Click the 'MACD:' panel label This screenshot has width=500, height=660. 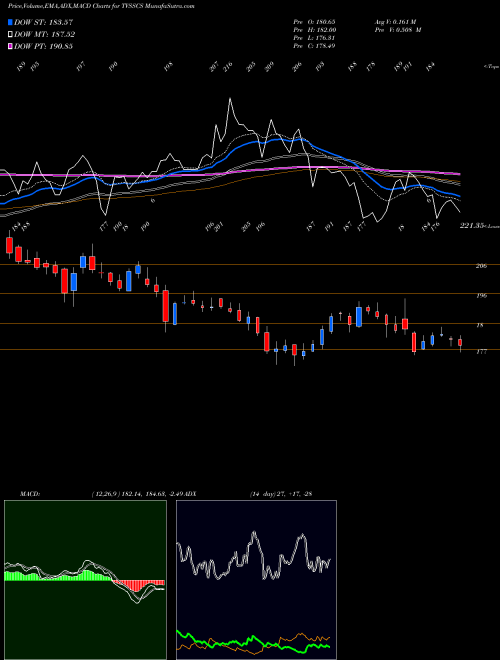point(29,494)
